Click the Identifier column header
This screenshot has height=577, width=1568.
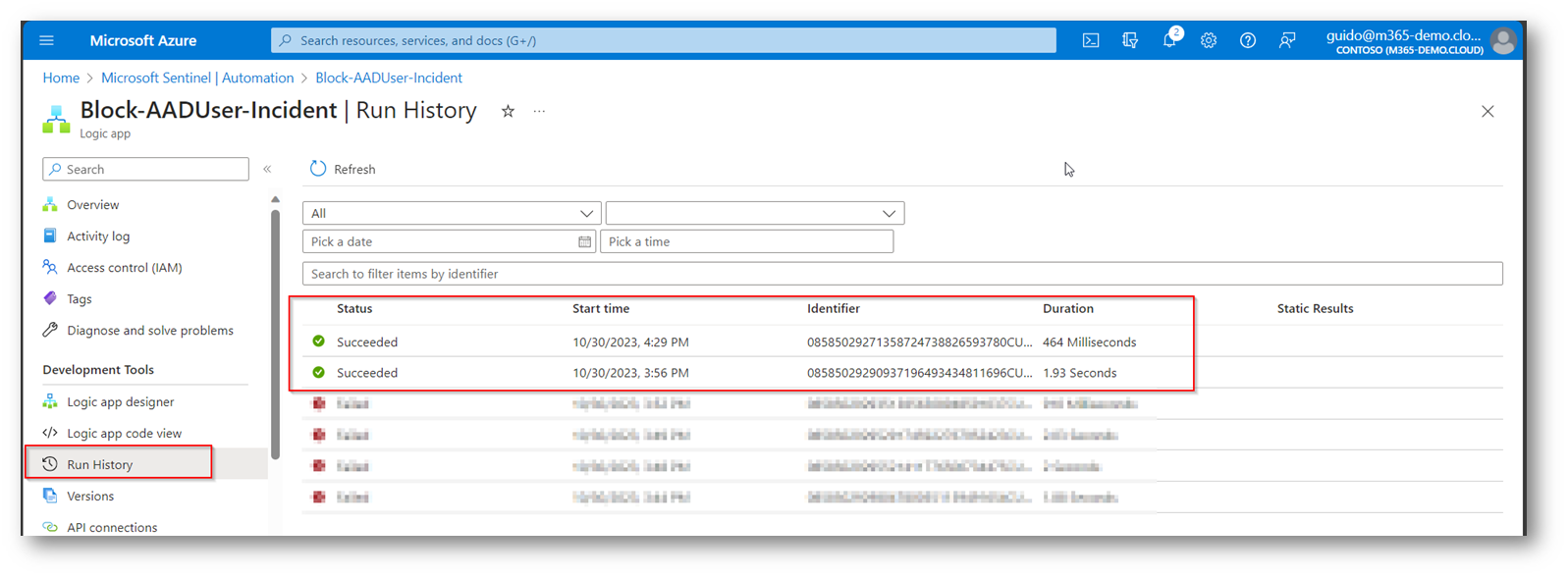point(834,308)
